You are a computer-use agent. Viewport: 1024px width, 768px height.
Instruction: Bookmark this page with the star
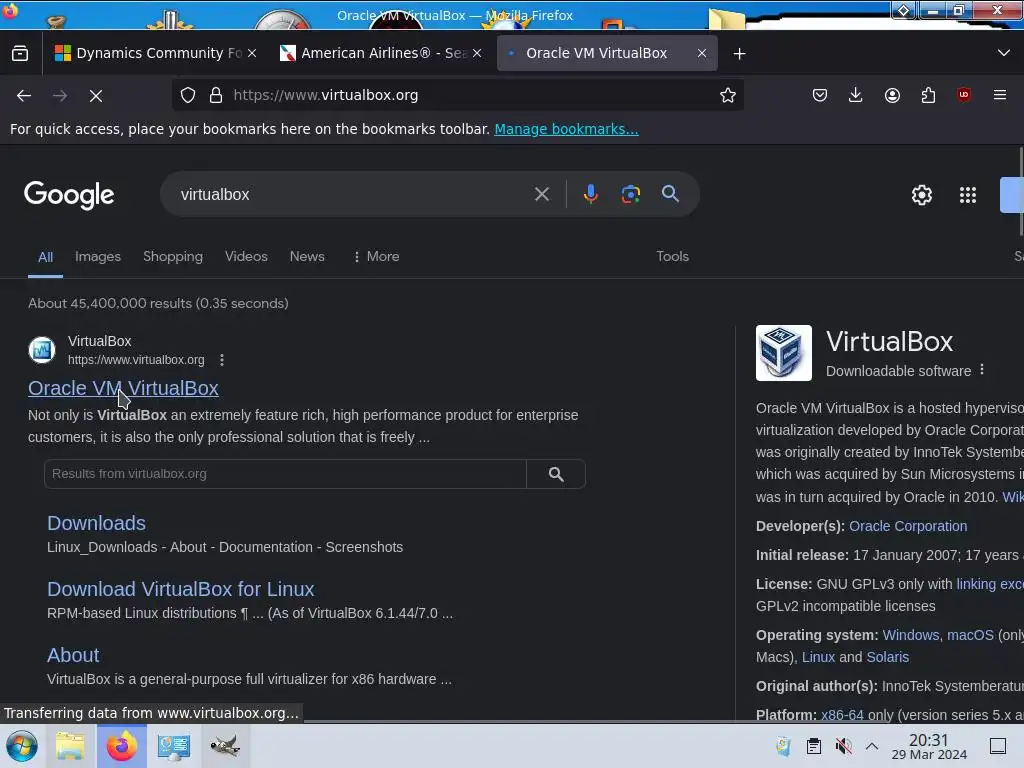tap(728, 95)
